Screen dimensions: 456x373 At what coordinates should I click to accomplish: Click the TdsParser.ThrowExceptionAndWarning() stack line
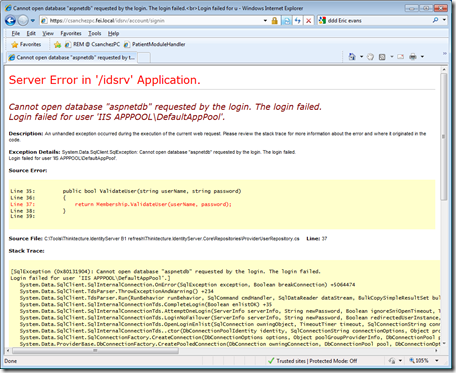[x=116, y=291]
